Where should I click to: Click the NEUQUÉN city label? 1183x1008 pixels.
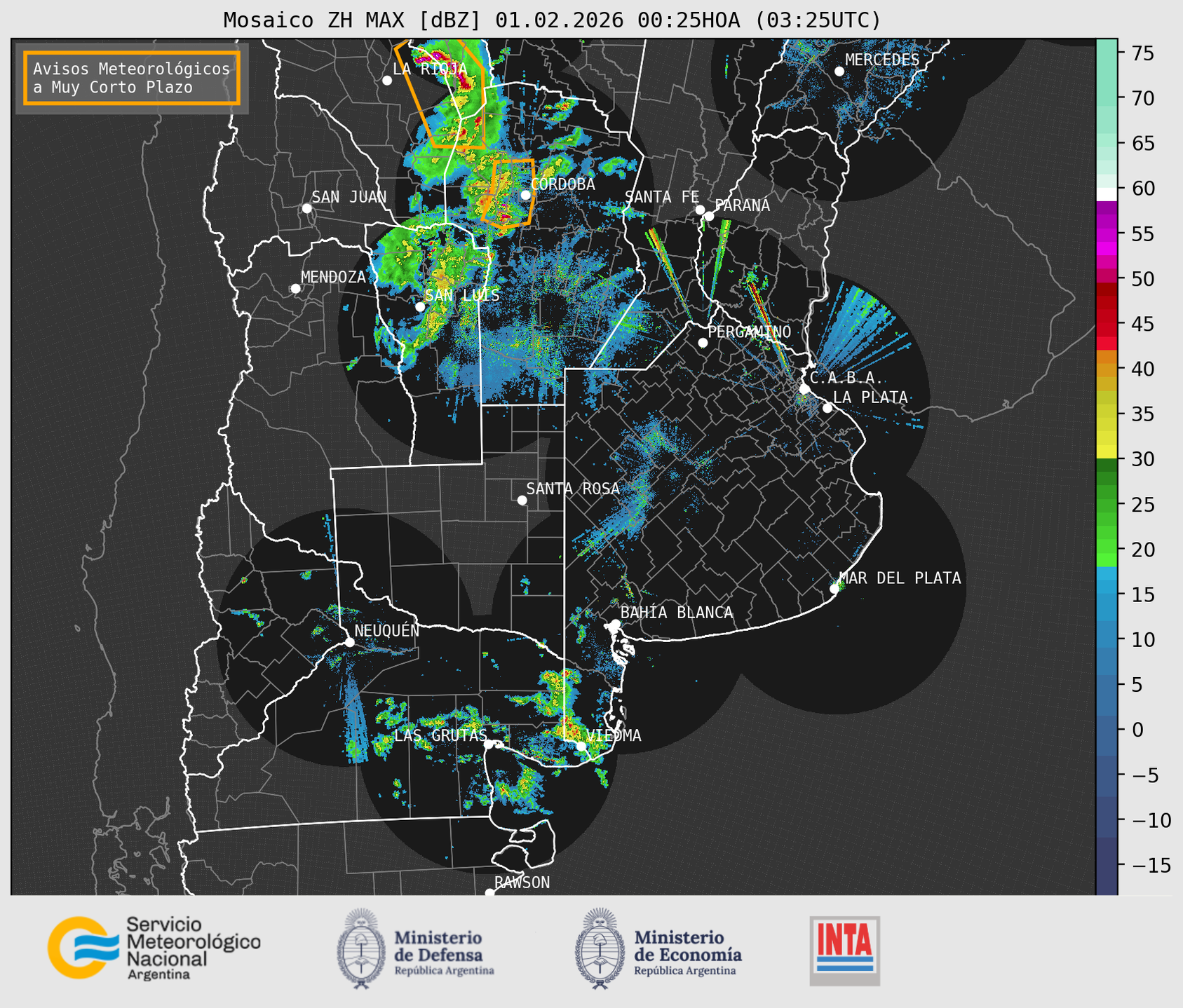[x=386, y=630]
